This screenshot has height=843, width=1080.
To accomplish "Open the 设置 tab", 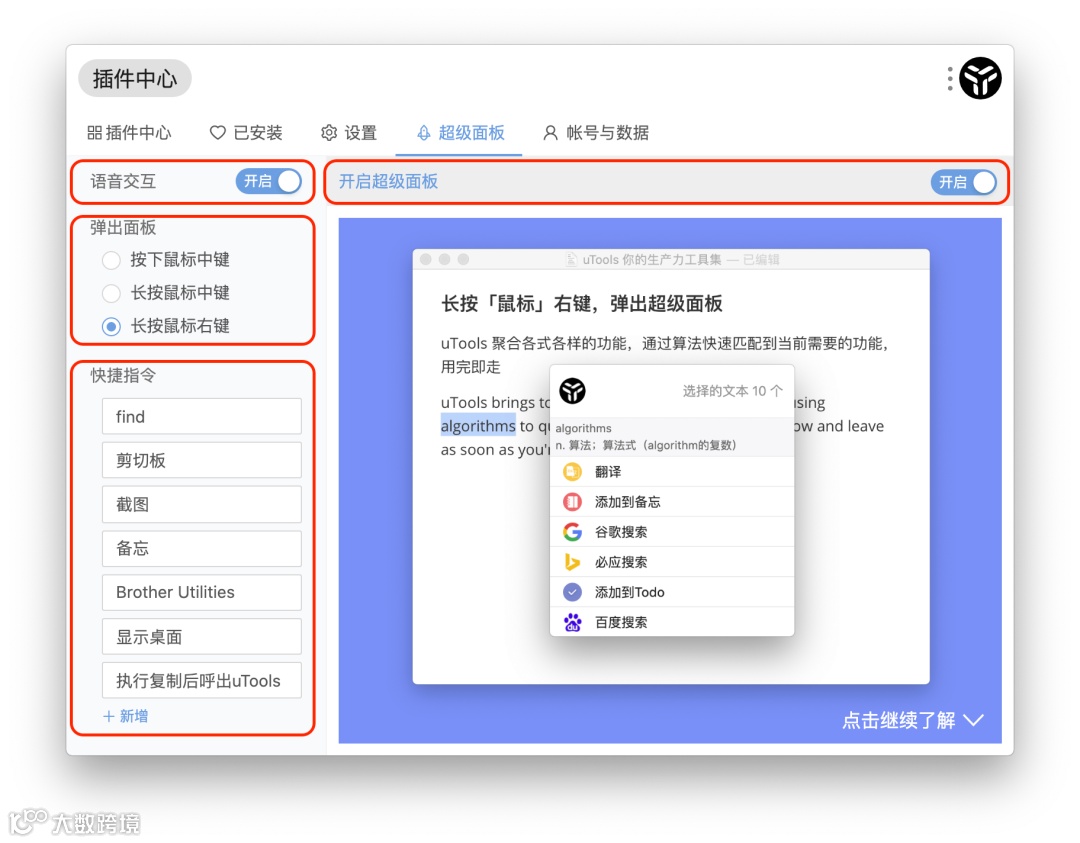I will point(349,132).
